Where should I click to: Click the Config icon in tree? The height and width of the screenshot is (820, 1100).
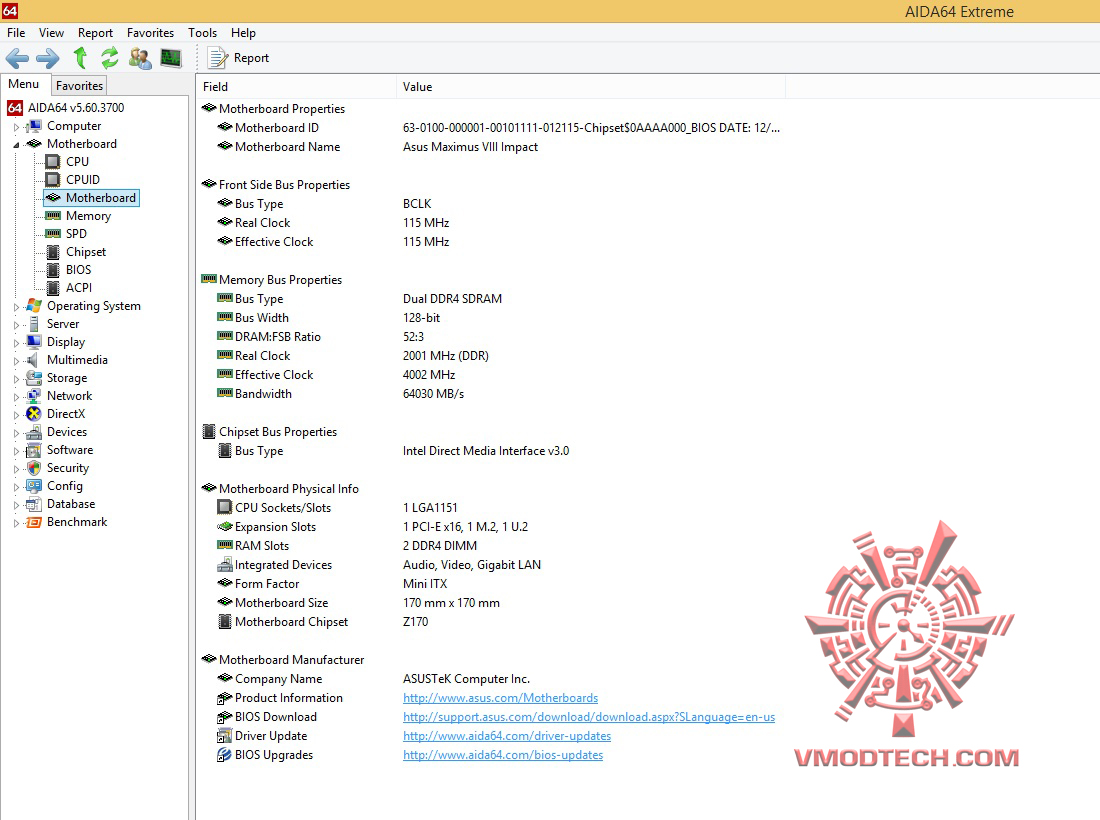point(34,486)
